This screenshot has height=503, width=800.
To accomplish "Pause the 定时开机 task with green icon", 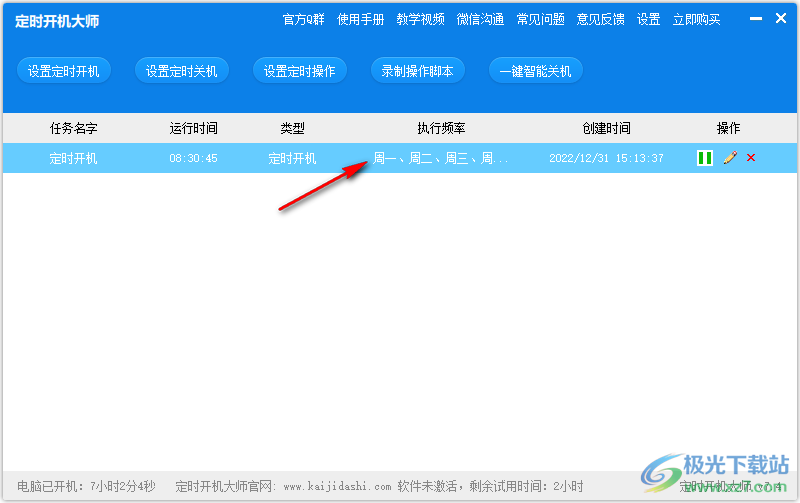I will (x=705, y=158).
